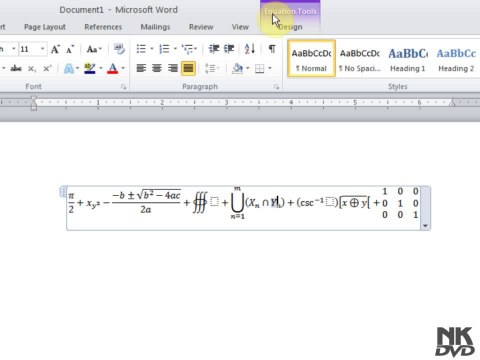
Task: Select the triple integral placeholder box
Action: click(x=215, y=202)
